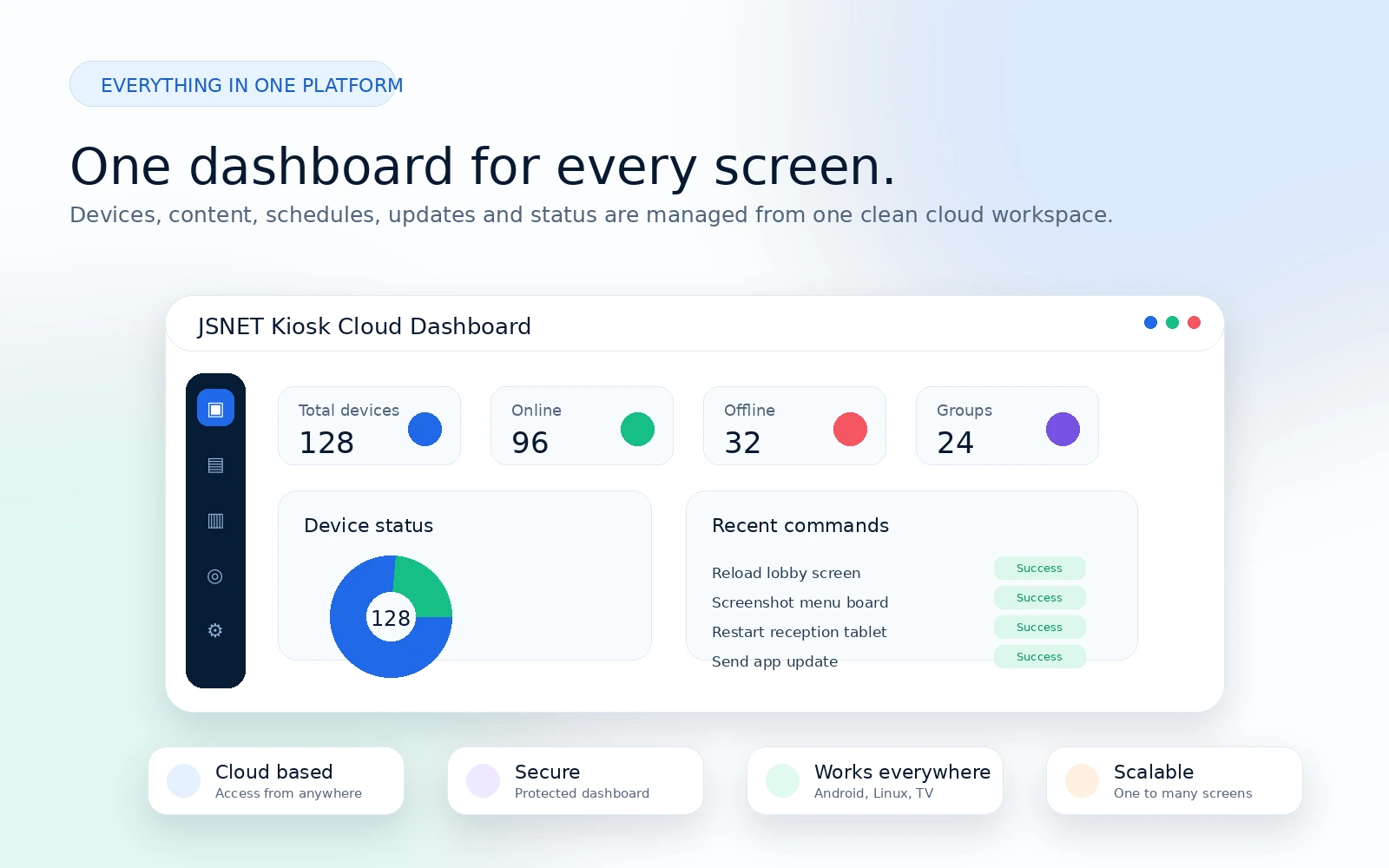Viewport: 1389px width, 868px height.
Task: Select the Screenshot menu board command
Action: pos(800,602)
